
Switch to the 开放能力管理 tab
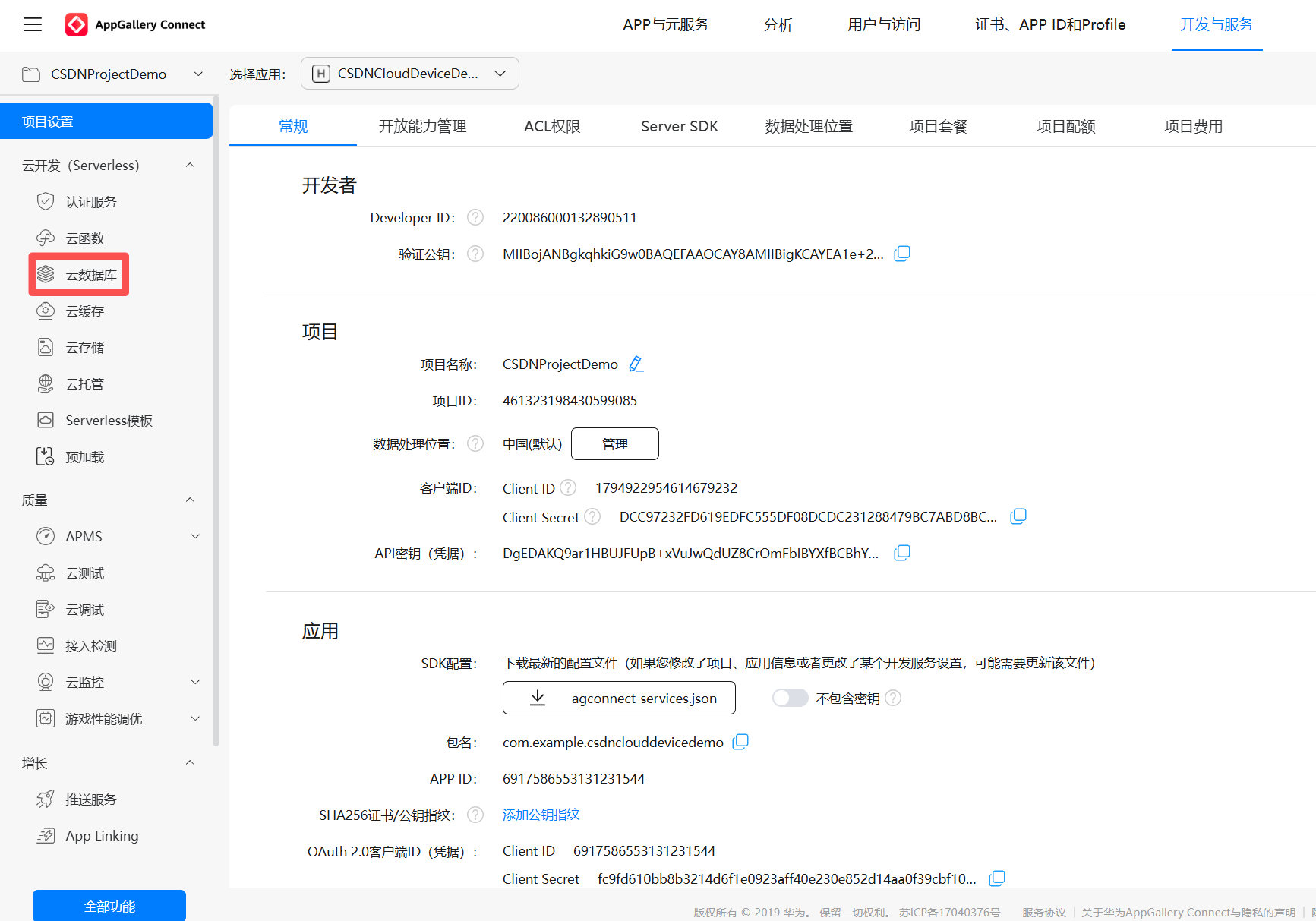[x=423, y=126]
